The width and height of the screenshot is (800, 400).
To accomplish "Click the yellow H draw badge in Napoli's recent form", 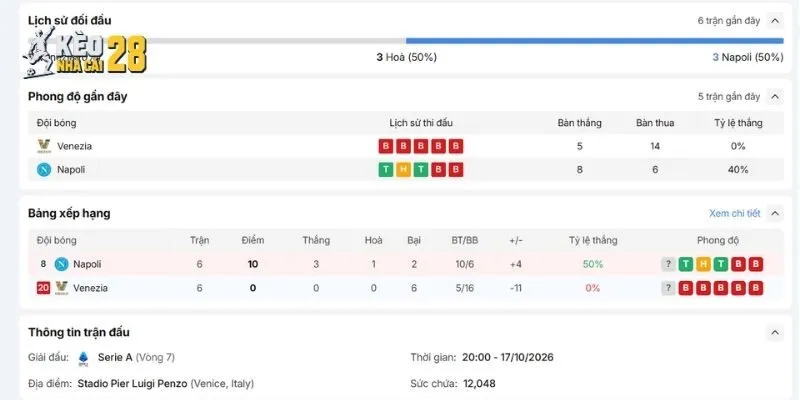I will click(x=403, y=170).
